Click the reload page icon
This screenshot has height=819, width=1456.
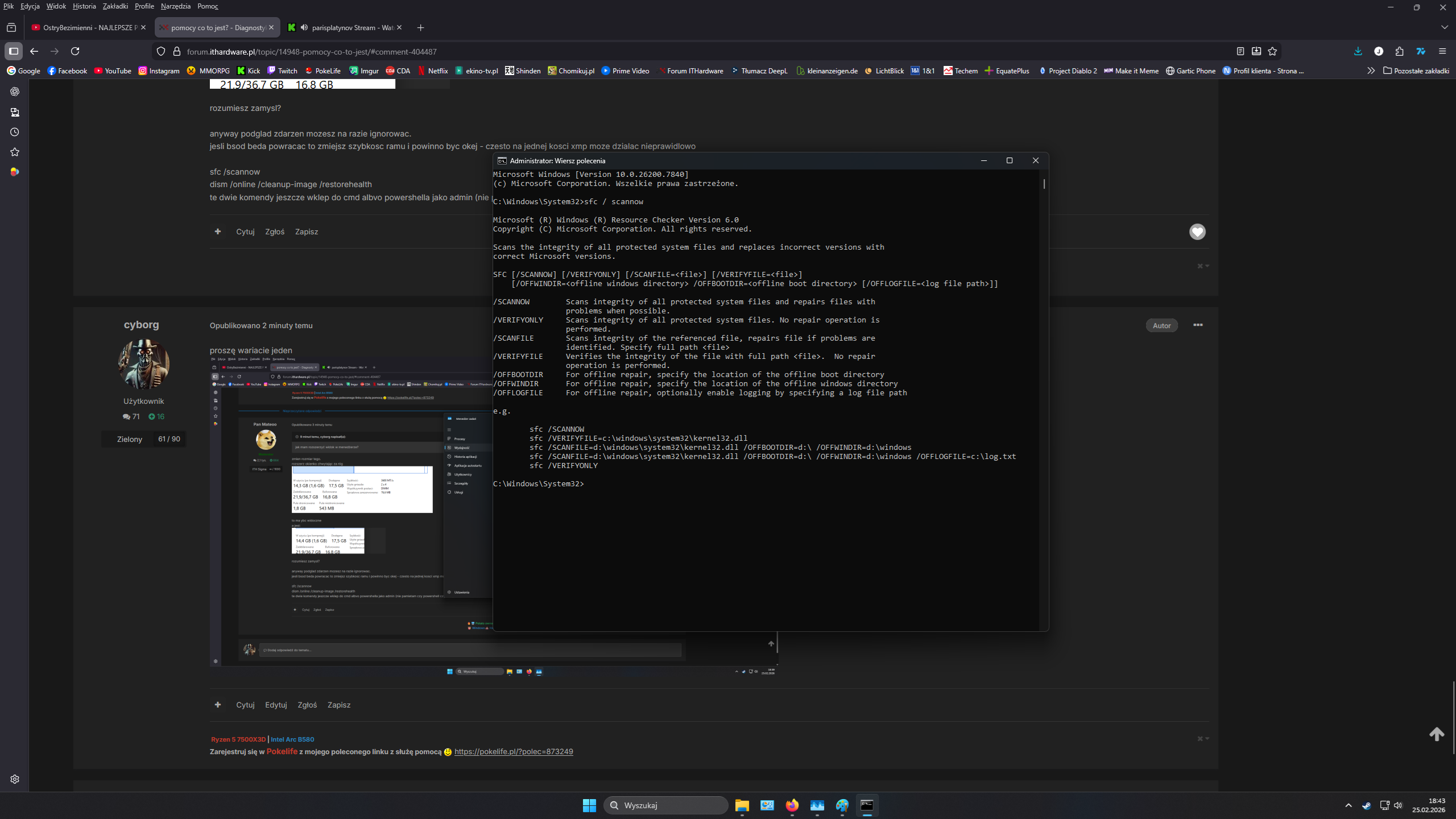(x=75, y=51)
